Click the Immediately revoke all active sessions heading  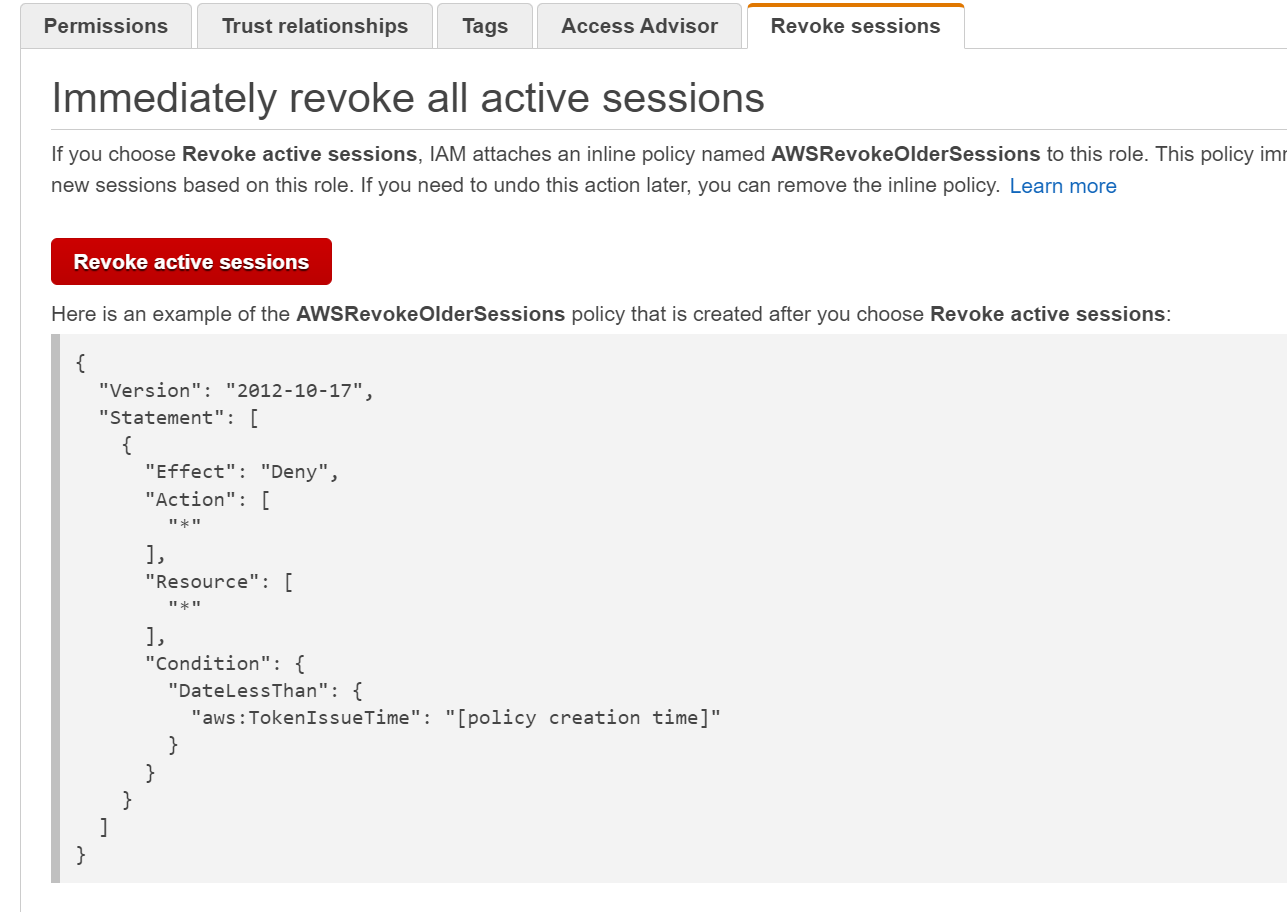[408, 98]
